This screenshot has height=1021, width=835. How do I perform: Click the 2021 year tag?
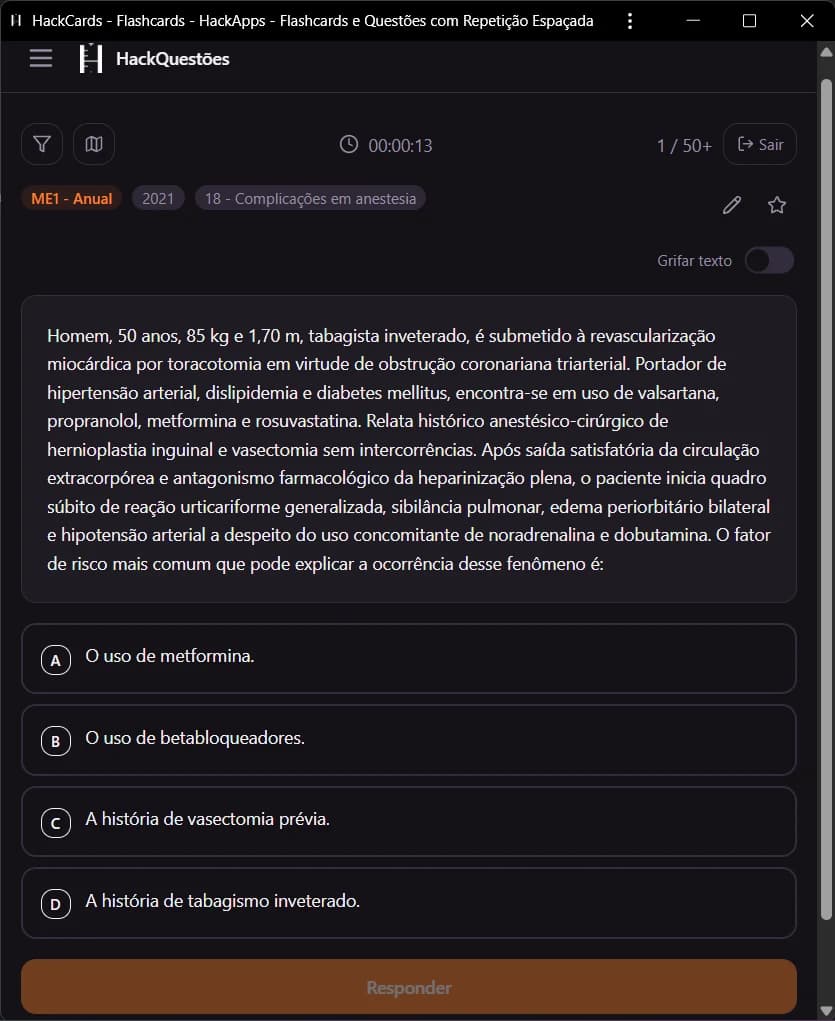158,198
